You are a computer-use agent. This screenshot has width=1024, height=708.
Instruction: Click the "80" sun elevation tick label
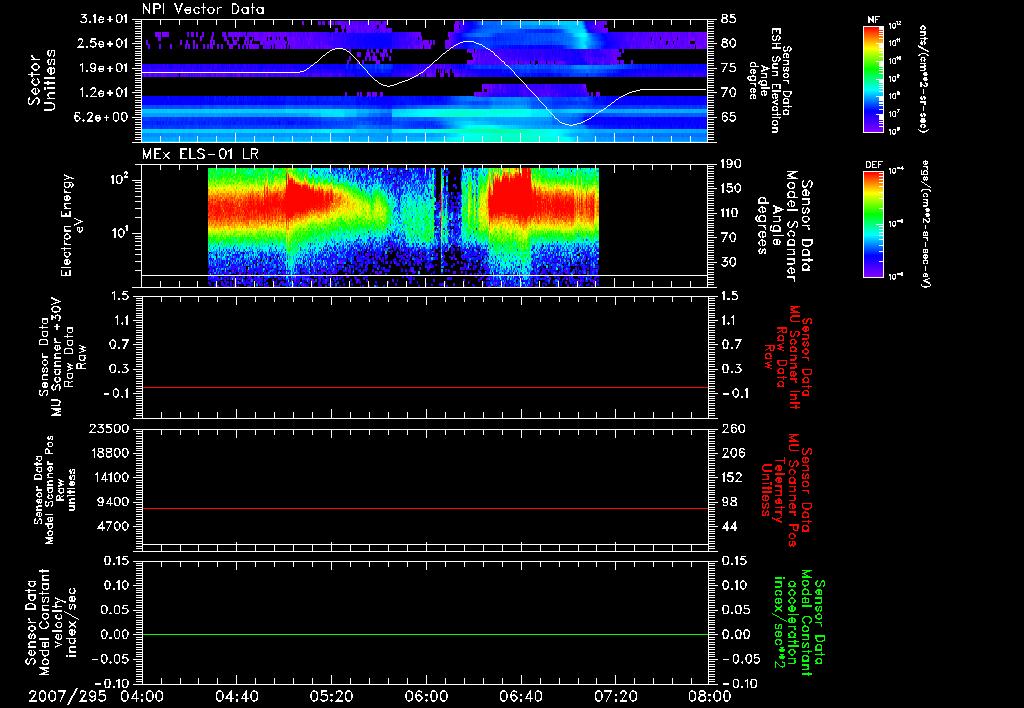coord(729,43)
